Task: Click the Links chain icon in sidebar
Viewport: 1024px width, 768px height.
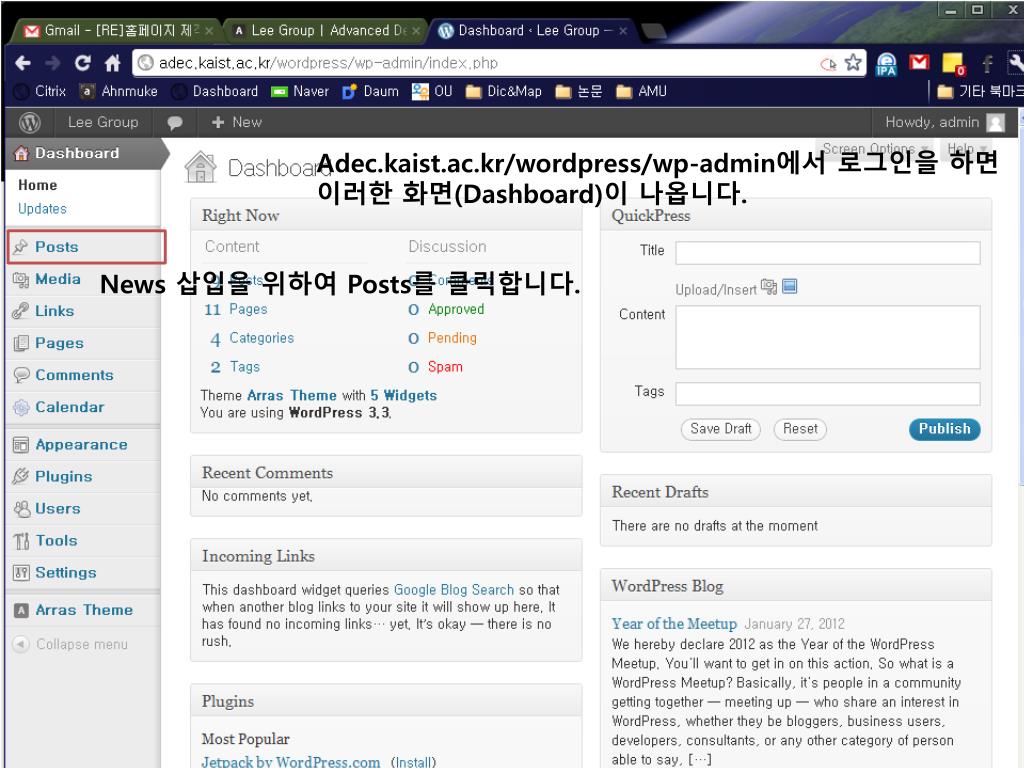Action: 21,311
